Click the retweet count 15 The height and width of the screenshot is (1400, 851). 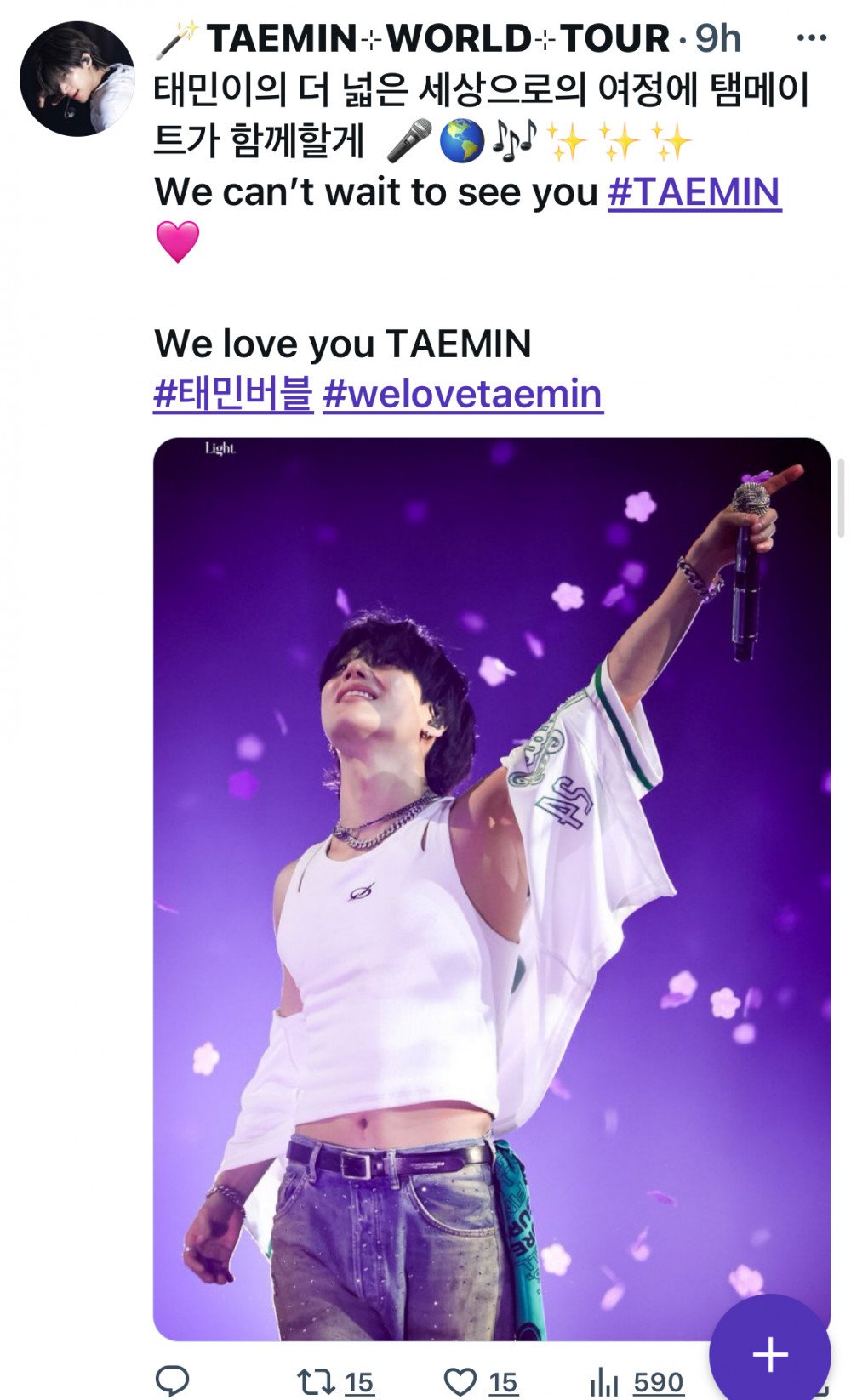coord(360,1383)
